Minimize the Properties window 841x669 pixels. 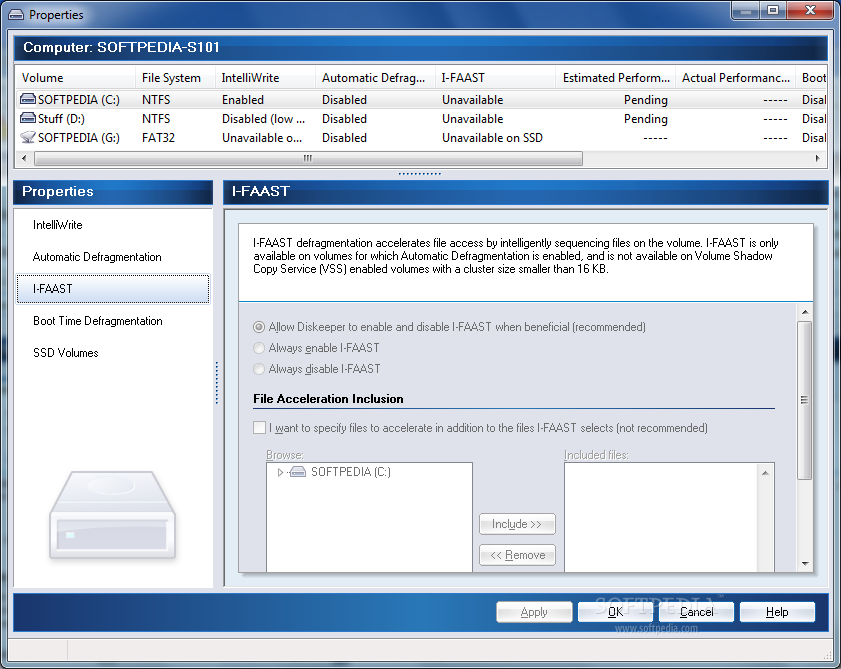[746, 11]
